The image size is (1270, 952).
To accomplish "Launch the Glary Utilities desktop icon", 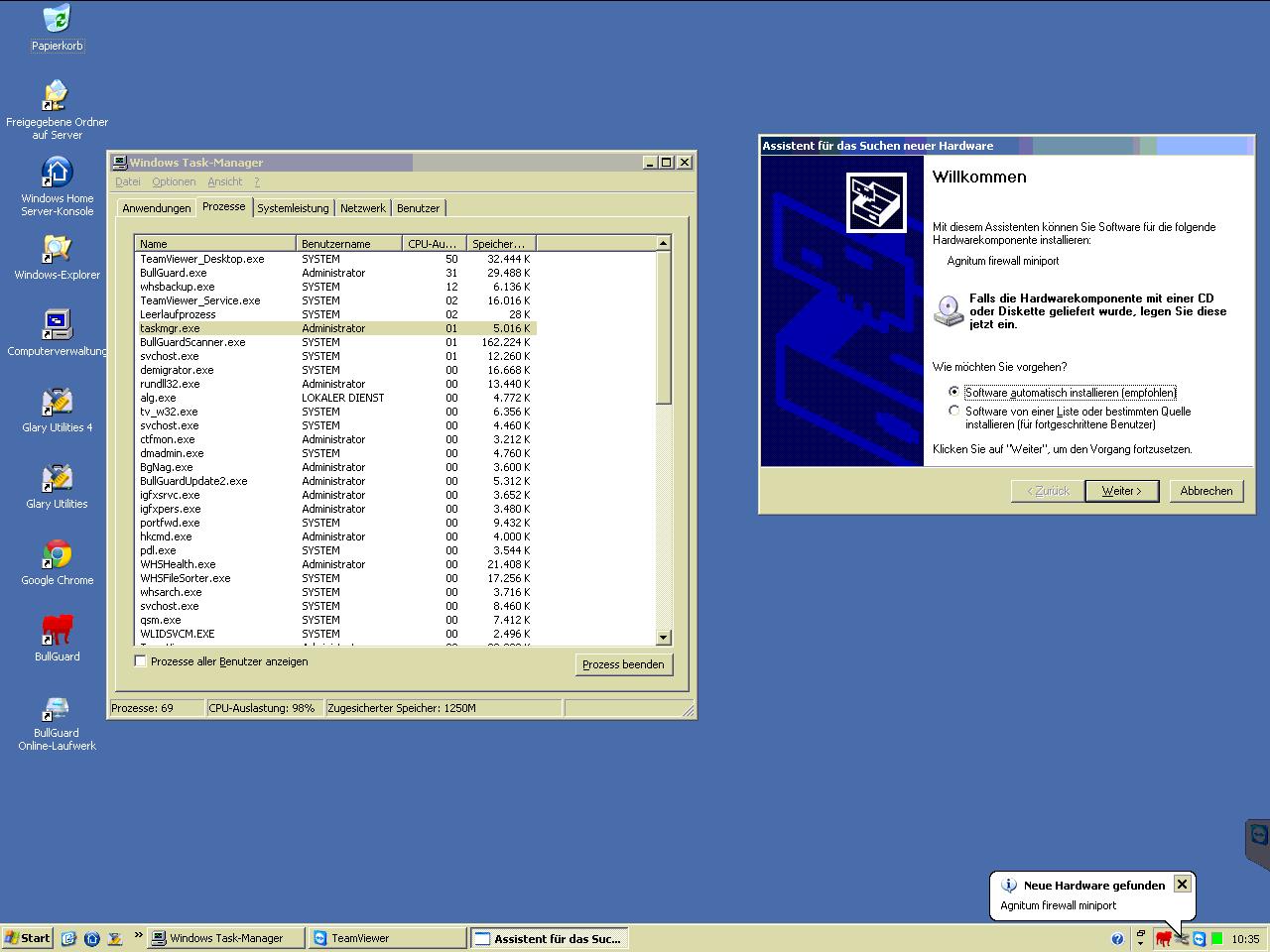I will coord(57,486).
